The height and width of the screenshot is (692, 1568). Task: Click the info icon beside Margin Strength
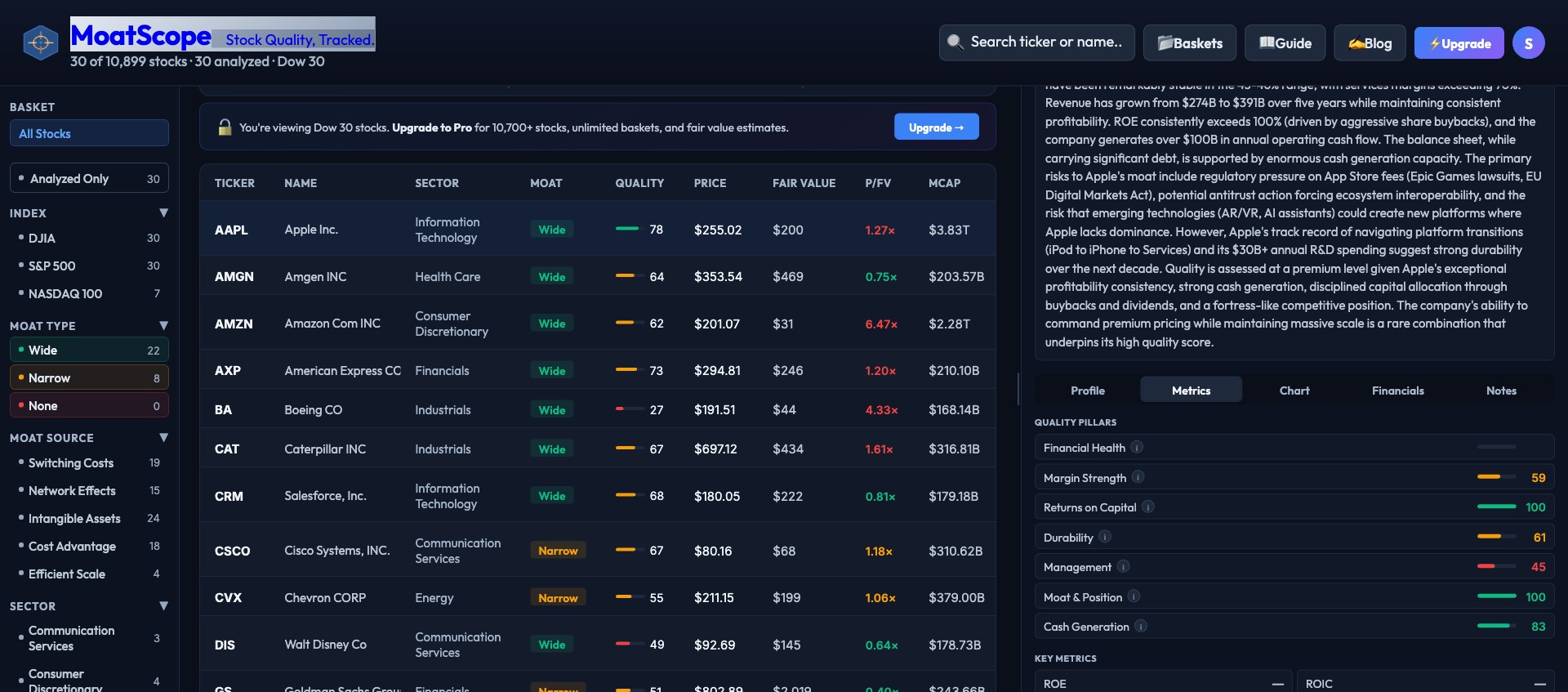click(x=1138, y=477)
